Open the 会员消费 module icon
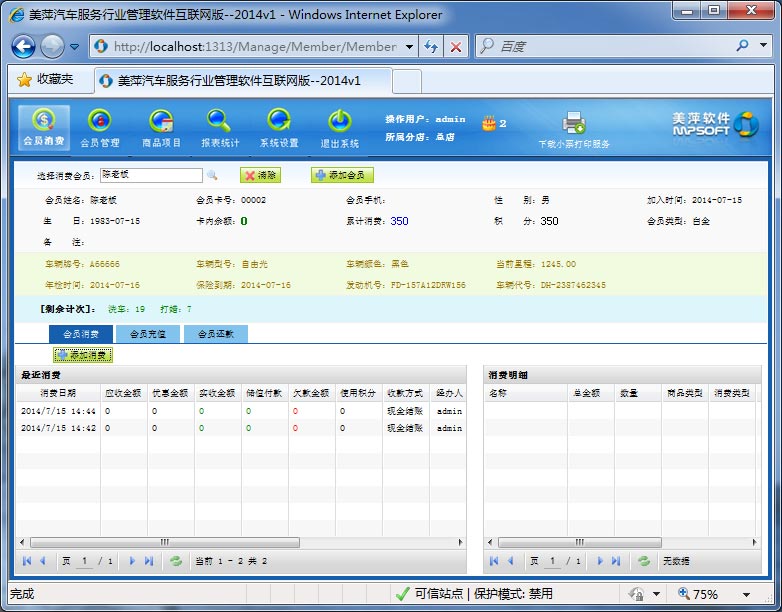The width and height of the screenshot is (782, 612). pyautogui.click(x=44, y=122)
